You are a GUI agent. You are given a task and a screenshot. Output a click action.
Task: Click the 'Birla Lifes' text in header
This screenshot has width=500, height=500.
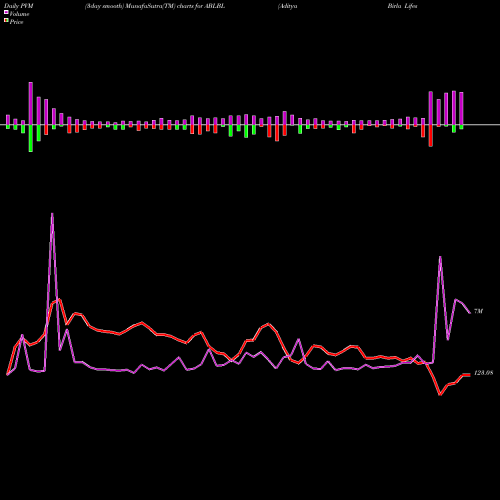402,6
